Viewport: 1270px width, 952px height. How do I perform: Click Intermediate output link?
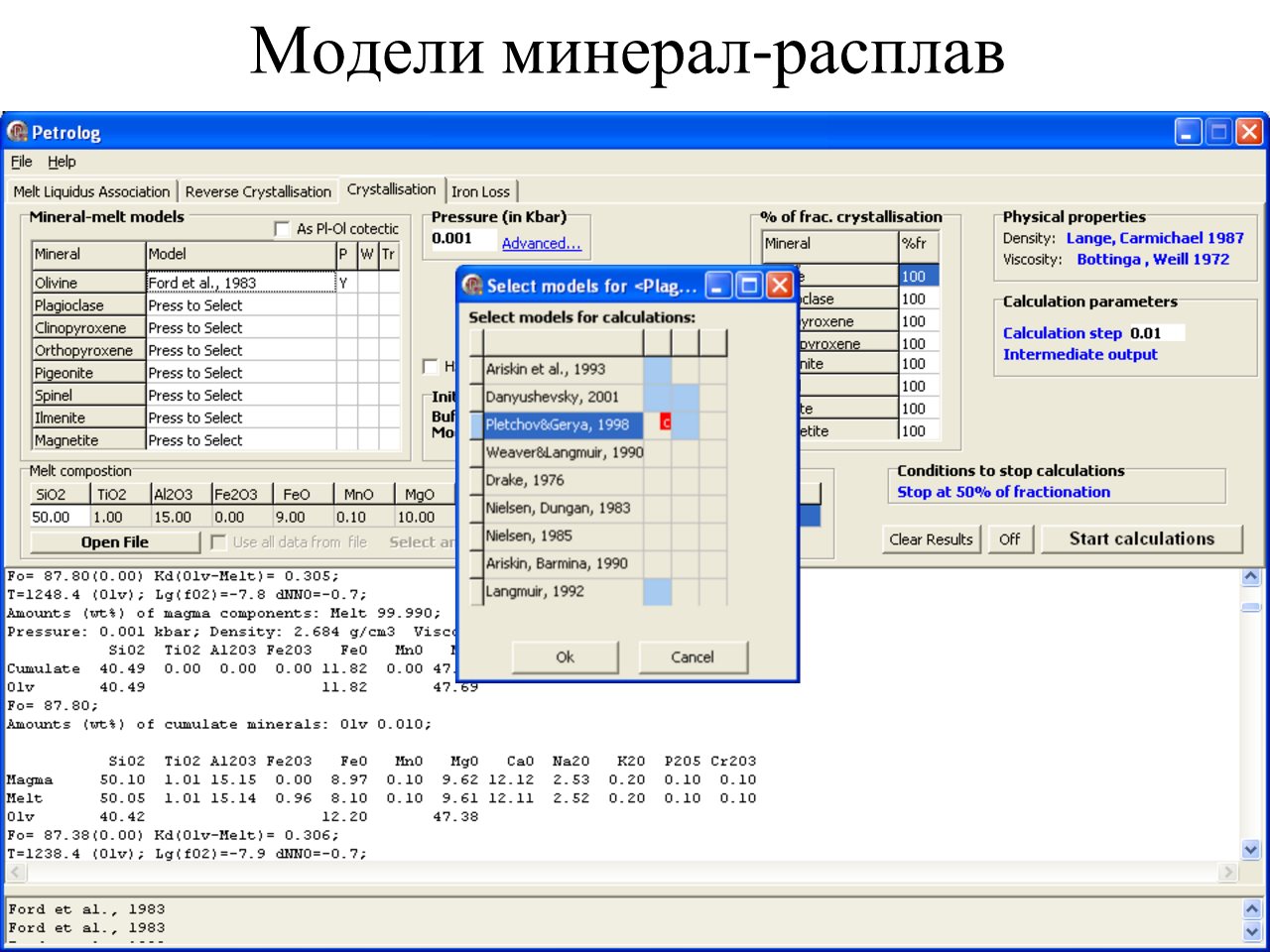pyautogui.click(x=1079, y=354)
